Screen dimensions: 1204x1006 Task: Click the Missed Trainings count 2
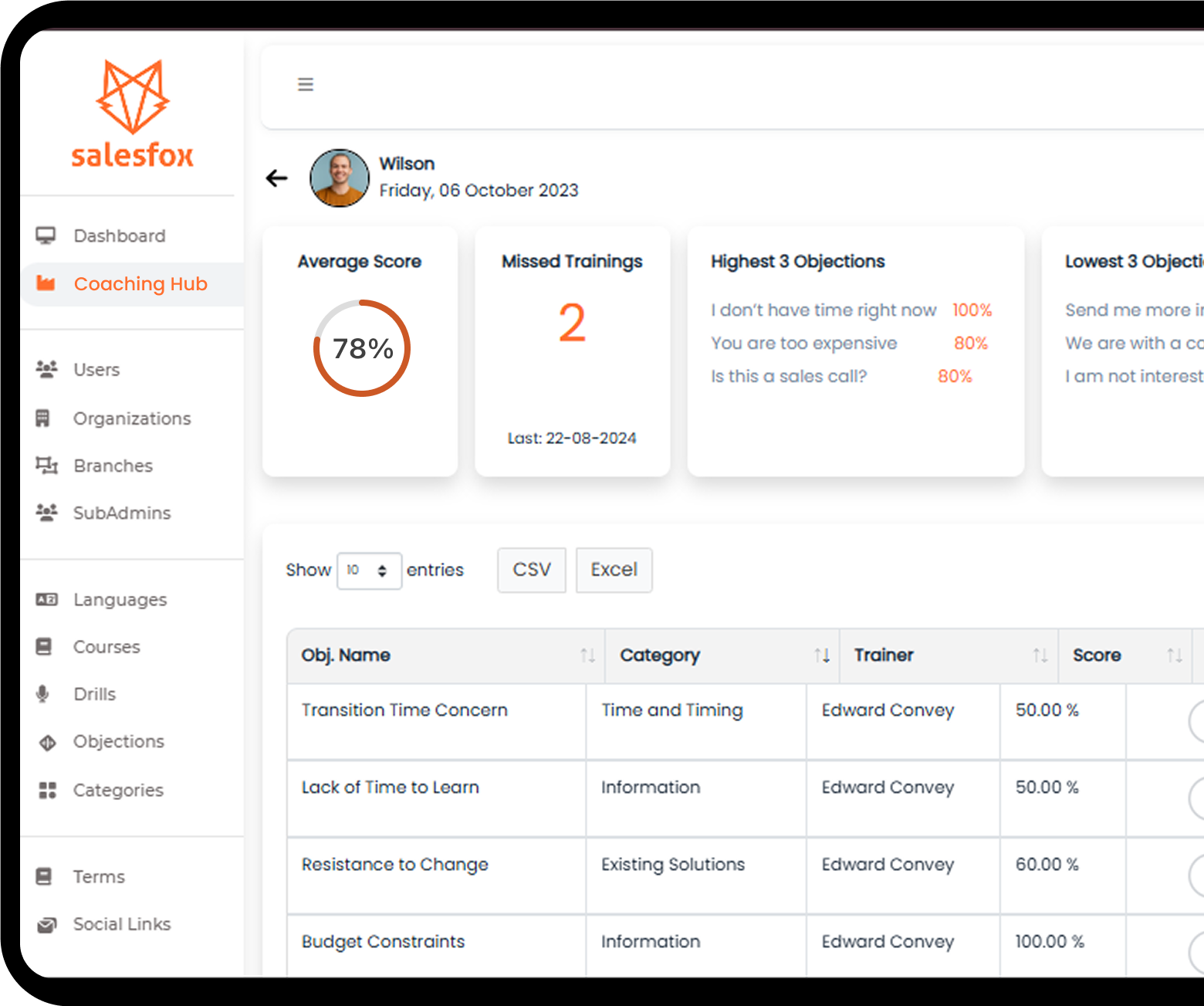point(572,323)
